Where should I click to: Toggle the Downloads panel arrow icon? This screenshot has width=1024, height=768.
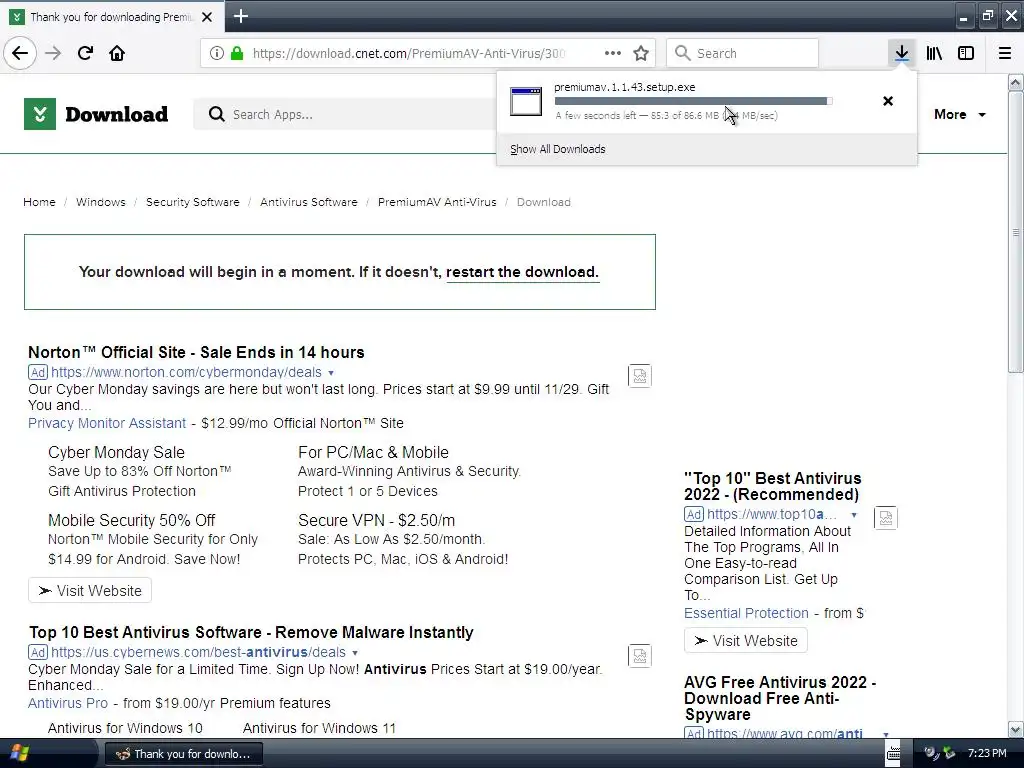[x=902, y=53]
